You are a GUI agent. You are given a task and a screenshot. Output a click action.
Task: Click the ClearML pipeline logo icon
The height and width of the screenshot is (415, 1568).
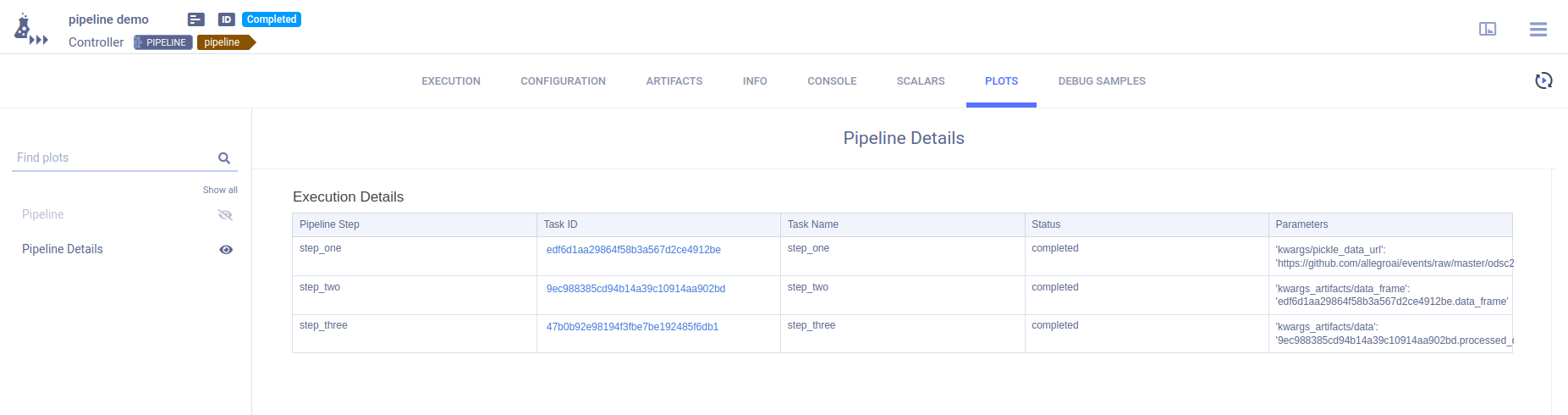(29, 30)
